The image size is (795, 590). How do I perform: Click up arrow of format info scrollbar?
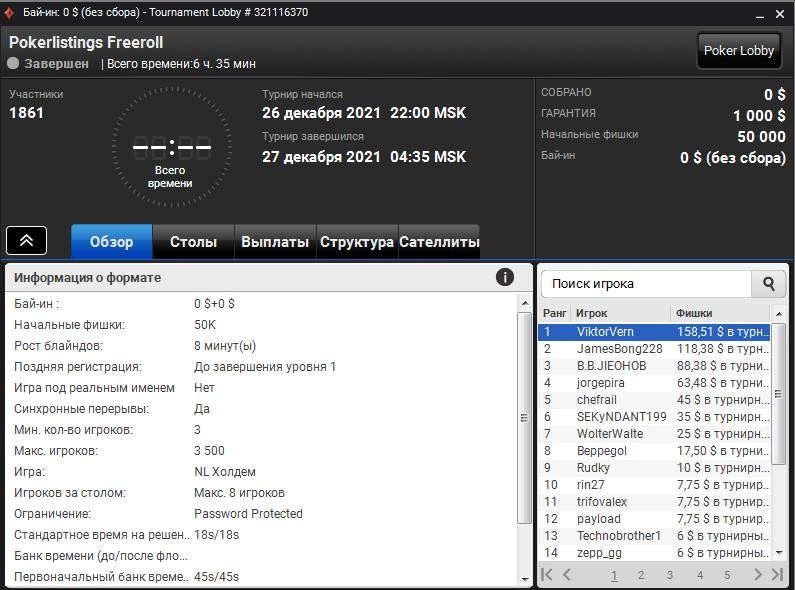point(524,303)
